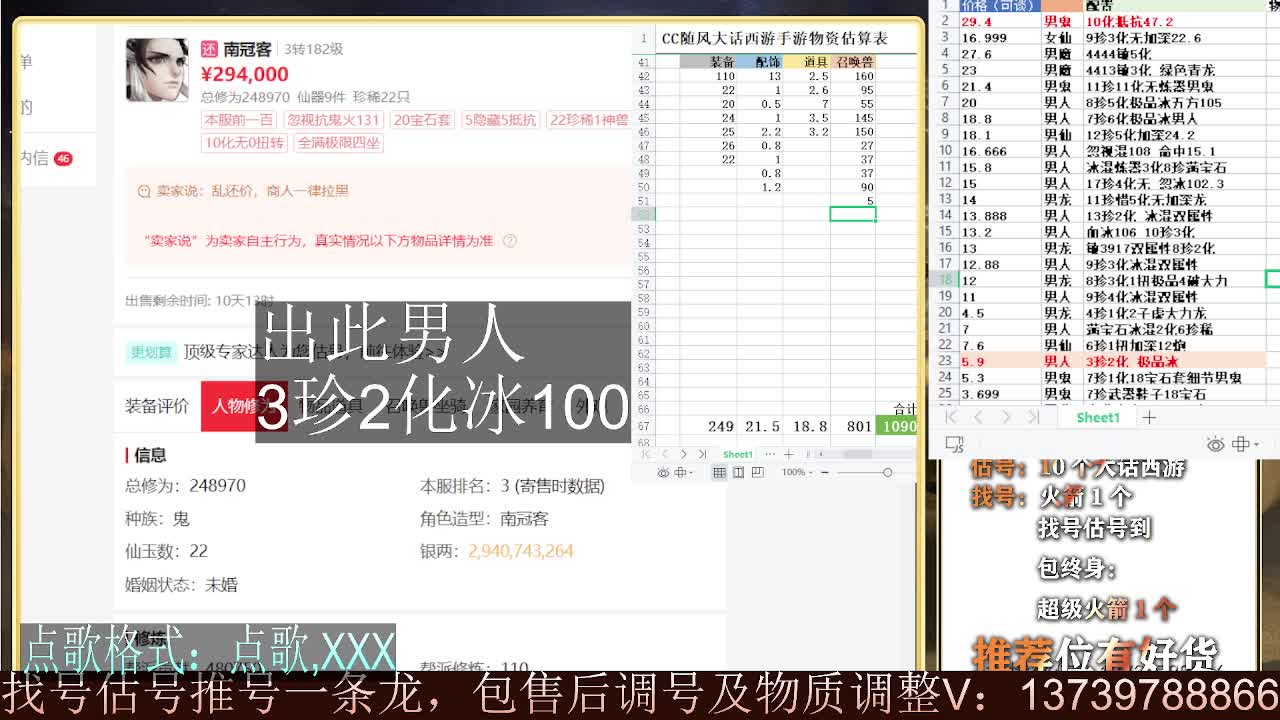Select the 忽视抗鬼火131 tag
The image size is (1280, 720).
point(334,119)
